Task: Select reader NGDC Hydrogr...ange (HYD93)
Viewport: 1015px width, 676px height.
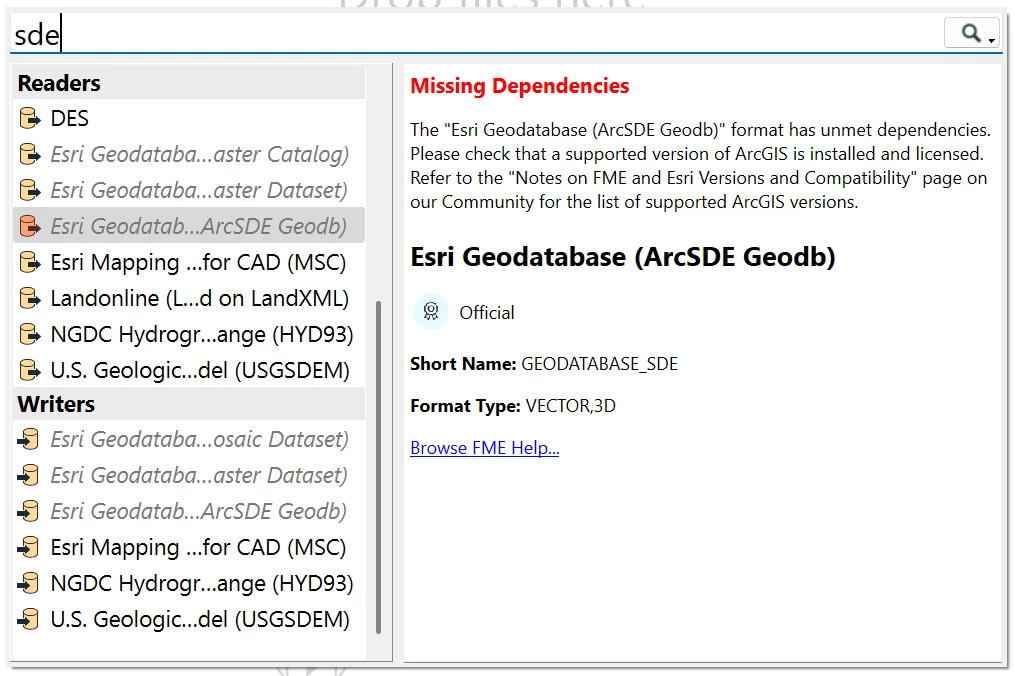Action: click(189, 334)
